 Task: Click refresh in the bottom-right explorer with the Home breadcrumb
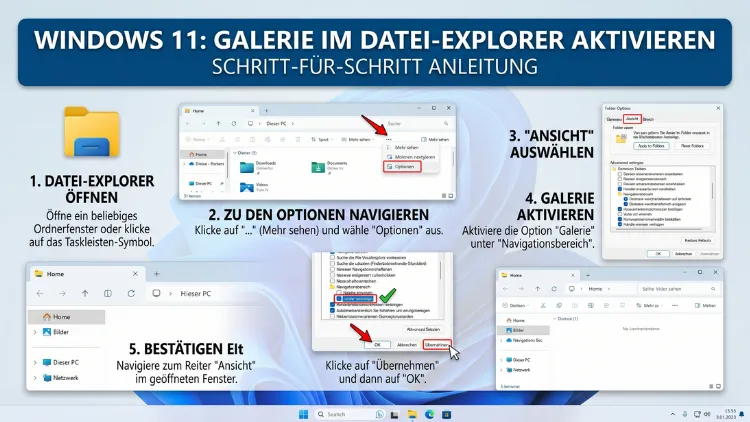(x=554, y=289)
